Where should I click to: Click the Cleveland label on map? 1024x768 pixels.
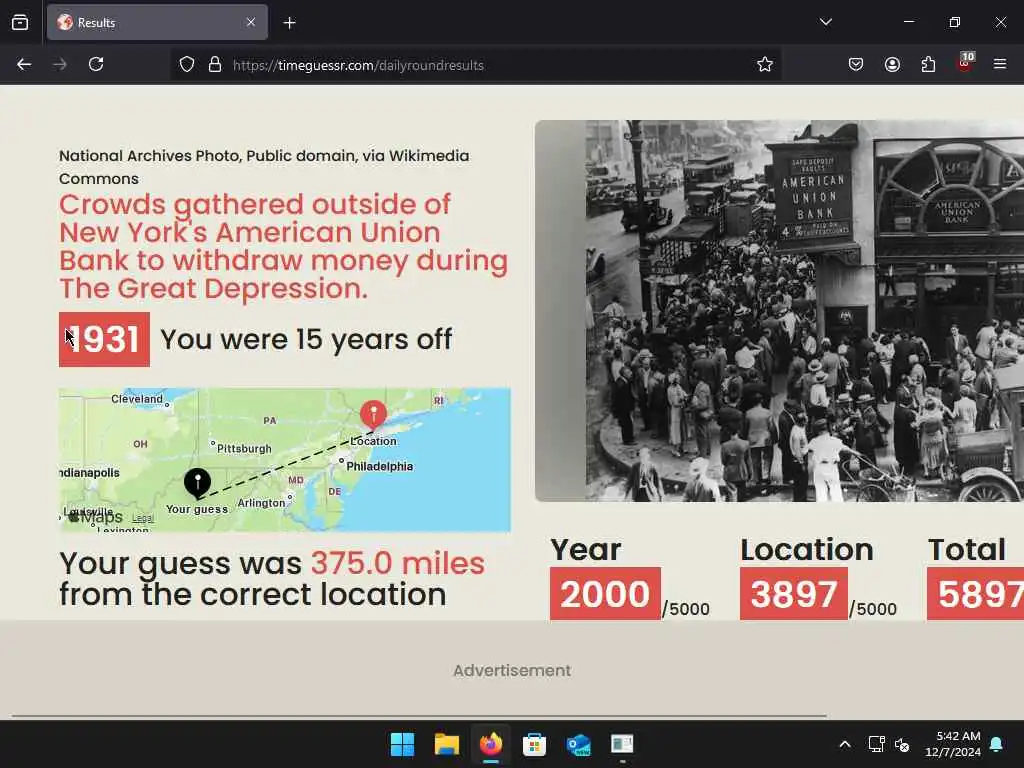click(x=137, y=399)
